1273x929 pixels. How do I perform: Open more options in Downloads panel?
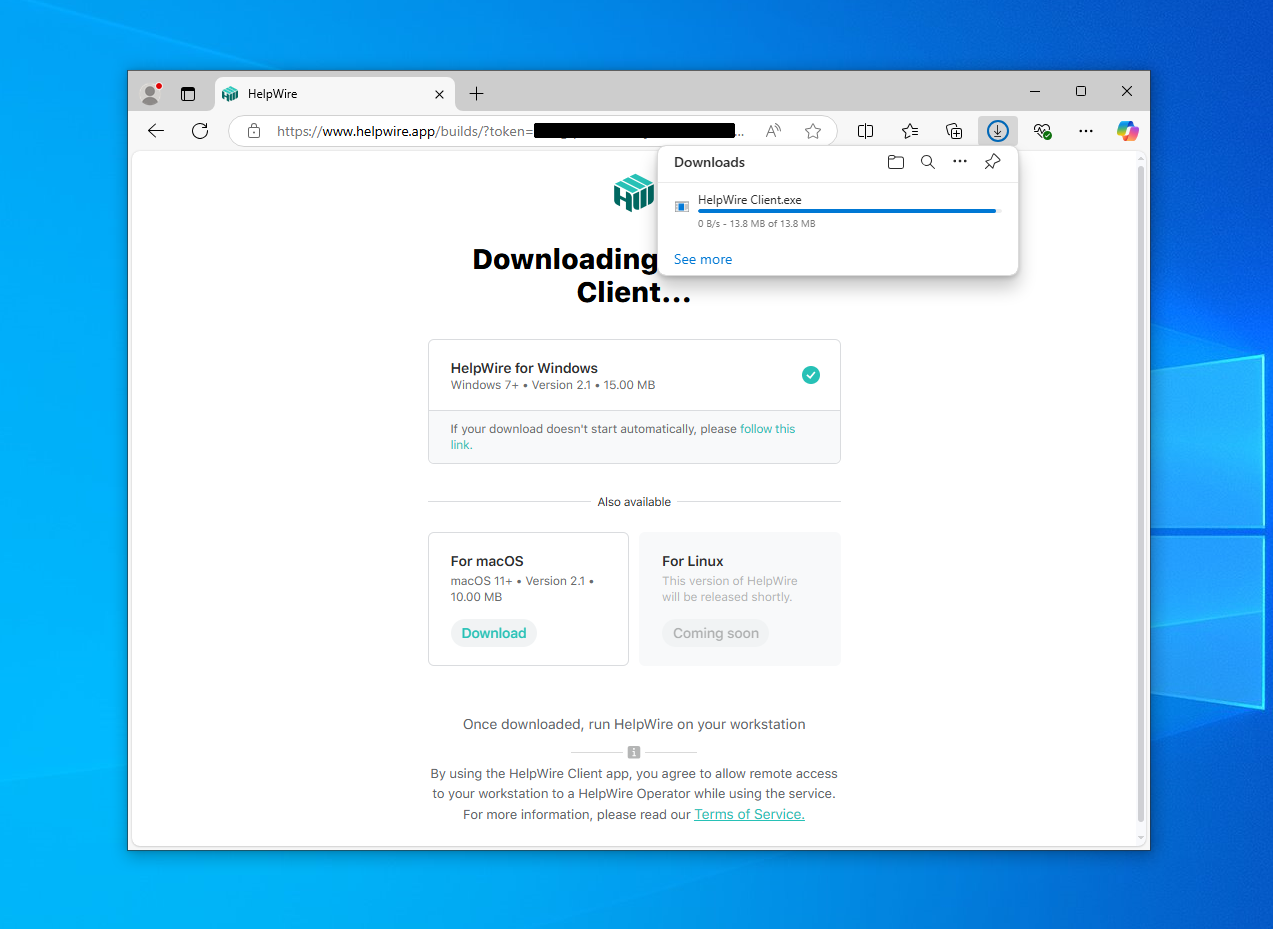point(960,162)
